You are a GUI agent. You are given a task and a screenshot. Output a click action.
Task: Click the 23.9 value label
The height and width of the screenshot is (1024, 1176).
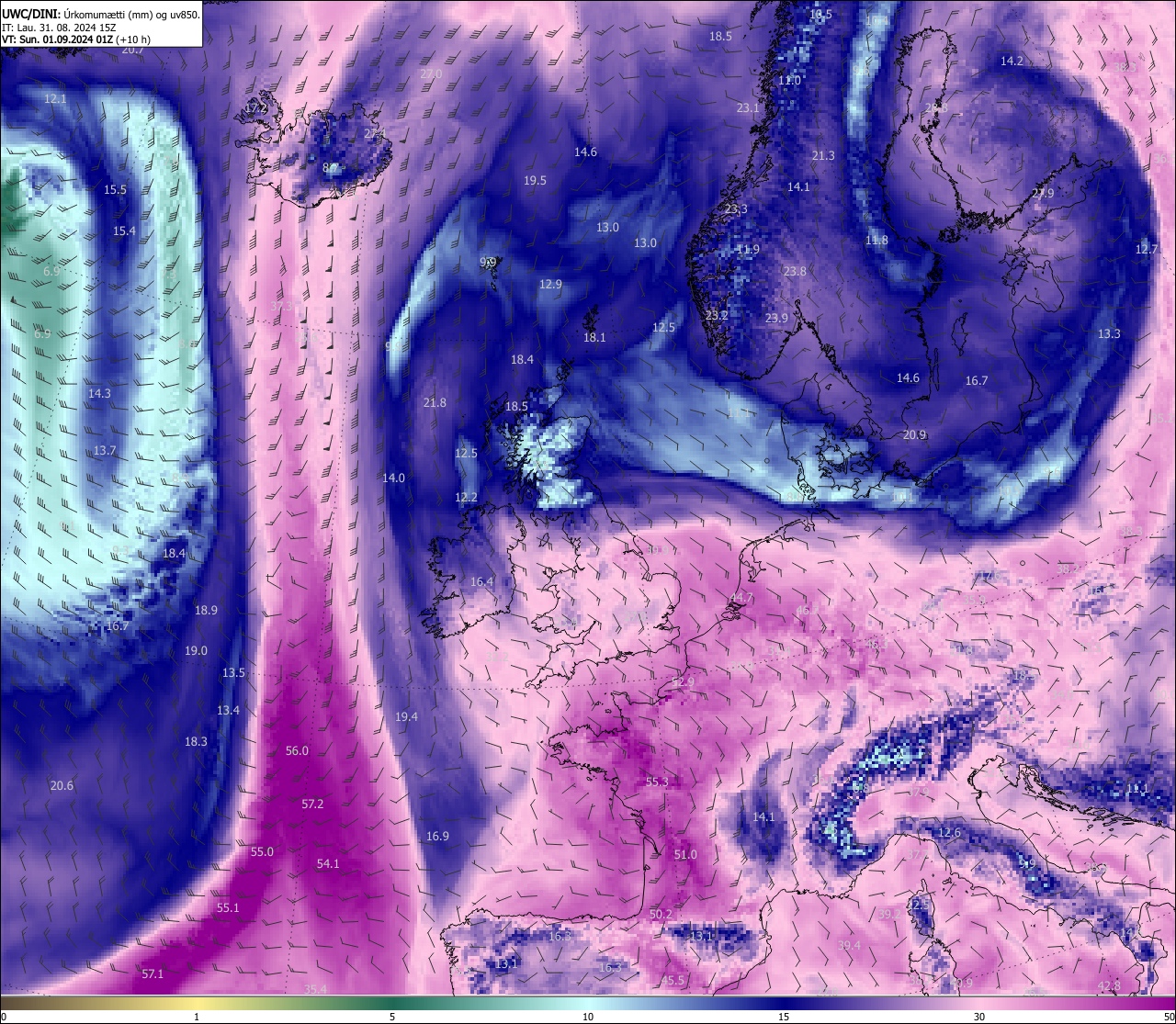pos(776,318)
